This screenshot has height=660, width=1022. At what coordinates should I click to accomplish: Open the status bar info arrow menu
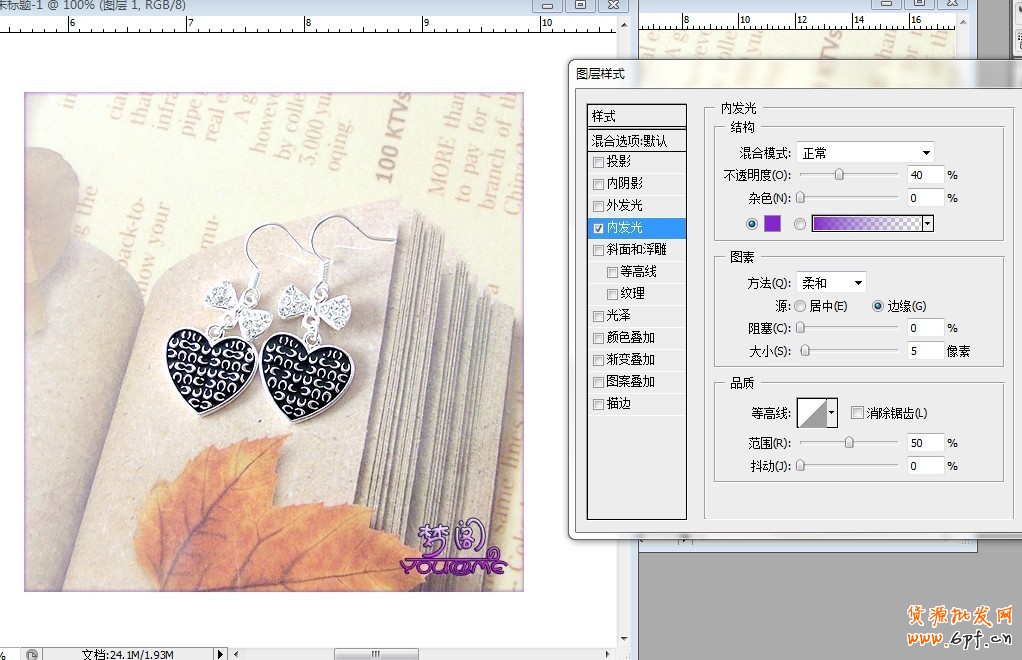pos(221,654)
